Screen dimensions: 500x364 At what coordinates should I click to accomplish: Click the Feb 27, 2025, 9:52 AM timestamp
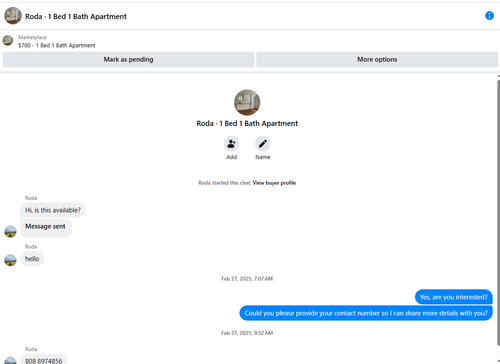click(x=247, y=333)
